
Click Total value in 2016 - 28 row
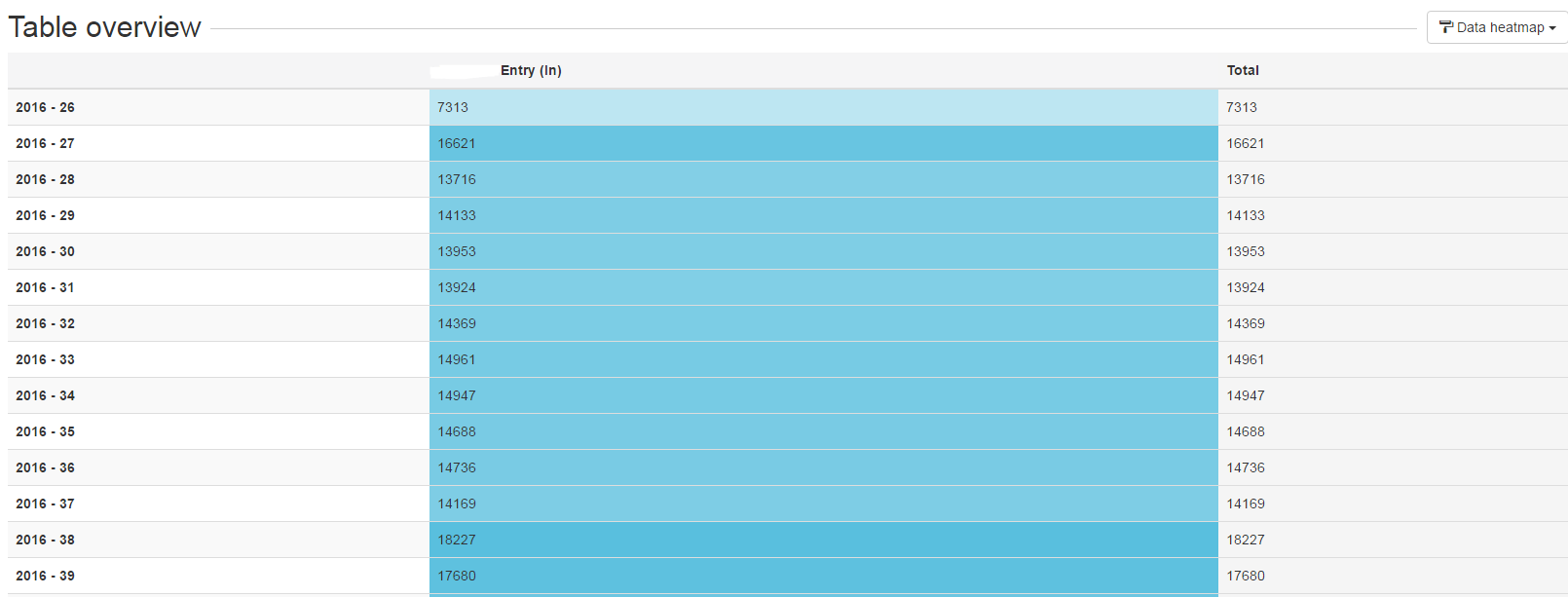[1246, 179]
